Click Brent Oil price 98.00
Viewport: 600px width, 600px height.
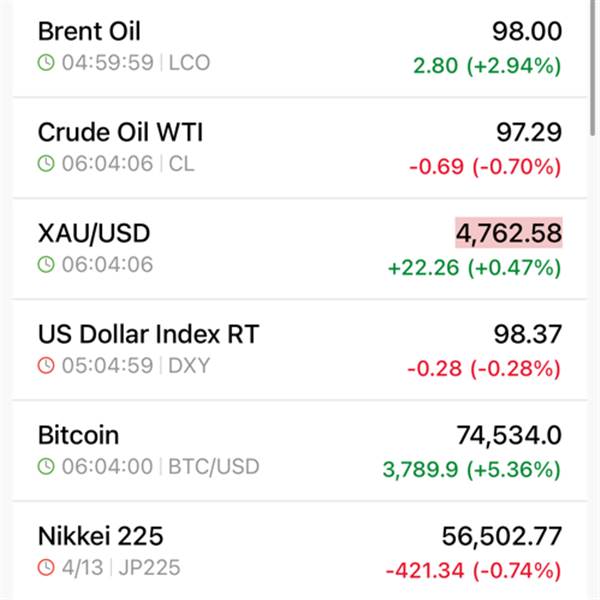pos(526,31)
